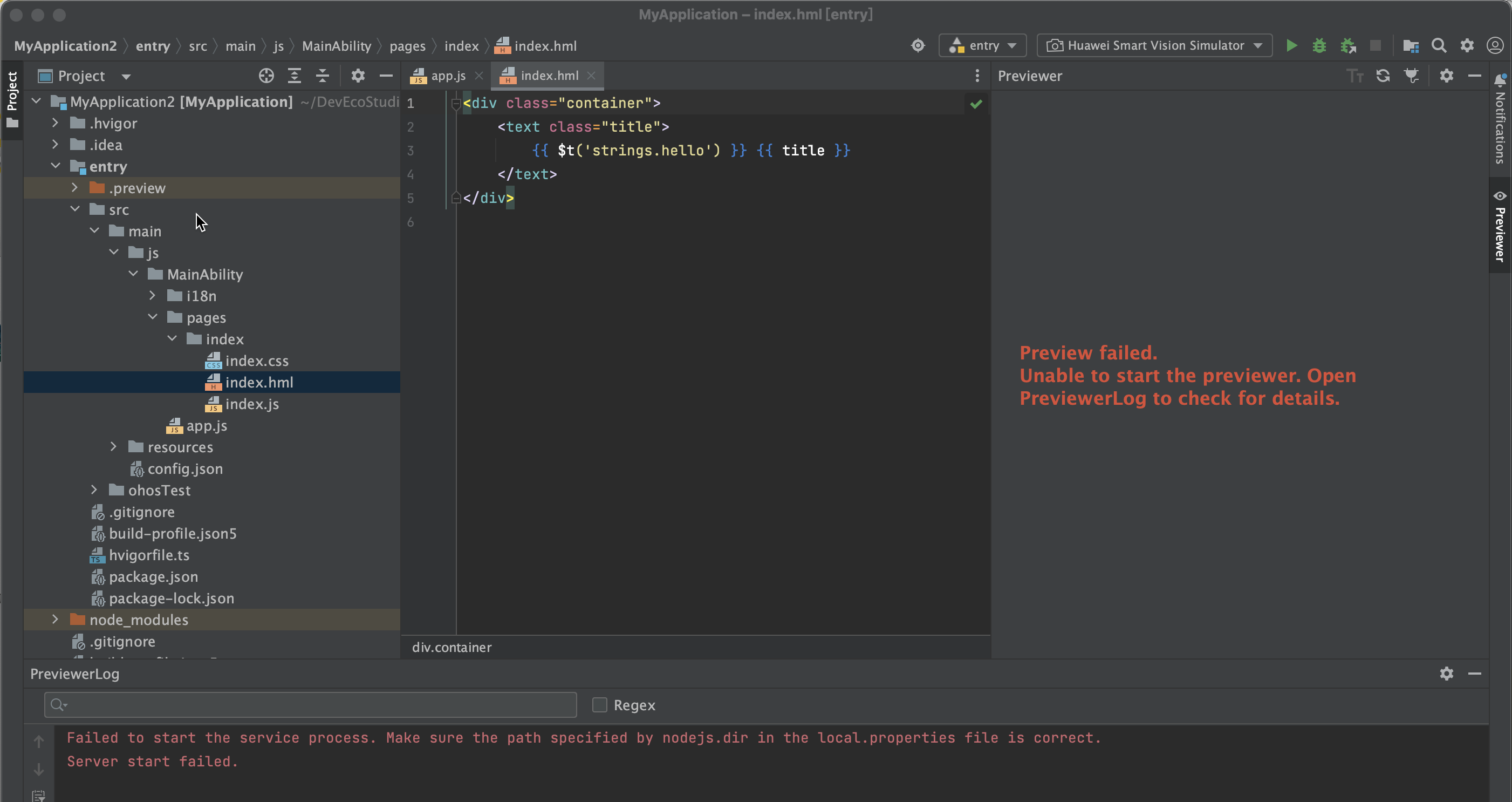This screenshot has width=1512, height=802.
Task: Toggle the Project tool window side tab
Action: [x=12, y=99]
